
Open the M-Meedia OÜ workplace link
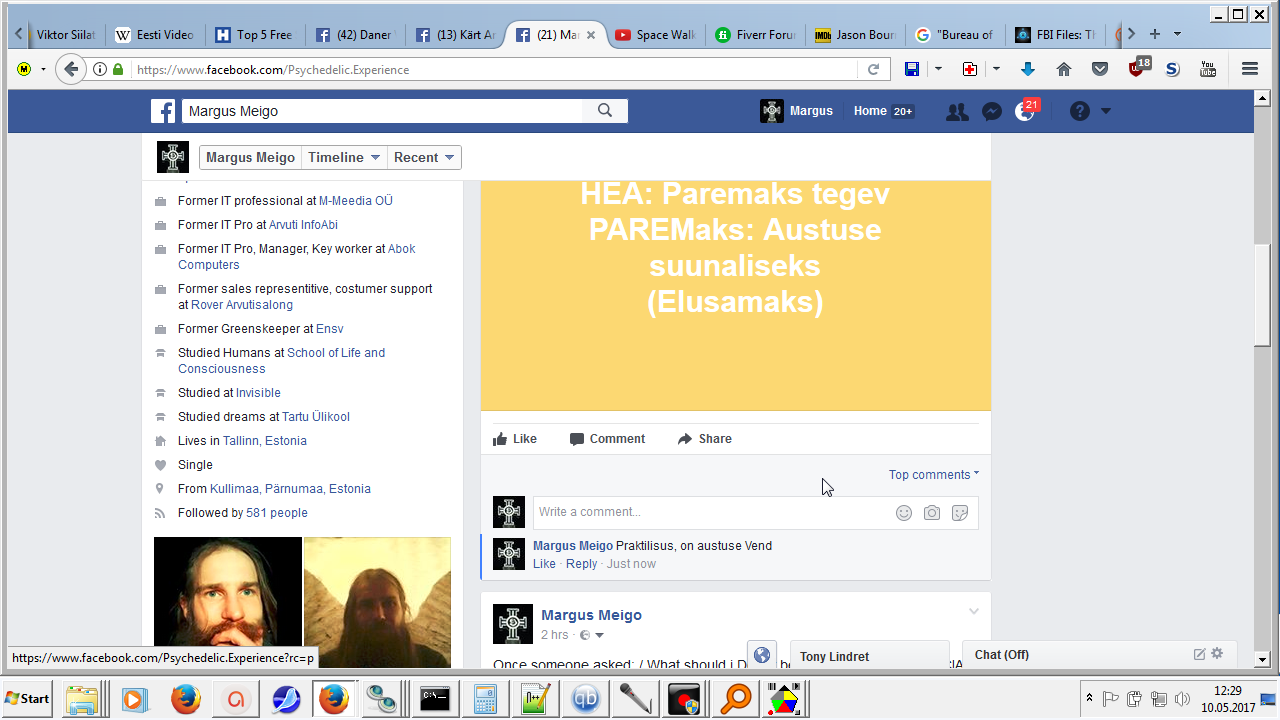point(356,201)
